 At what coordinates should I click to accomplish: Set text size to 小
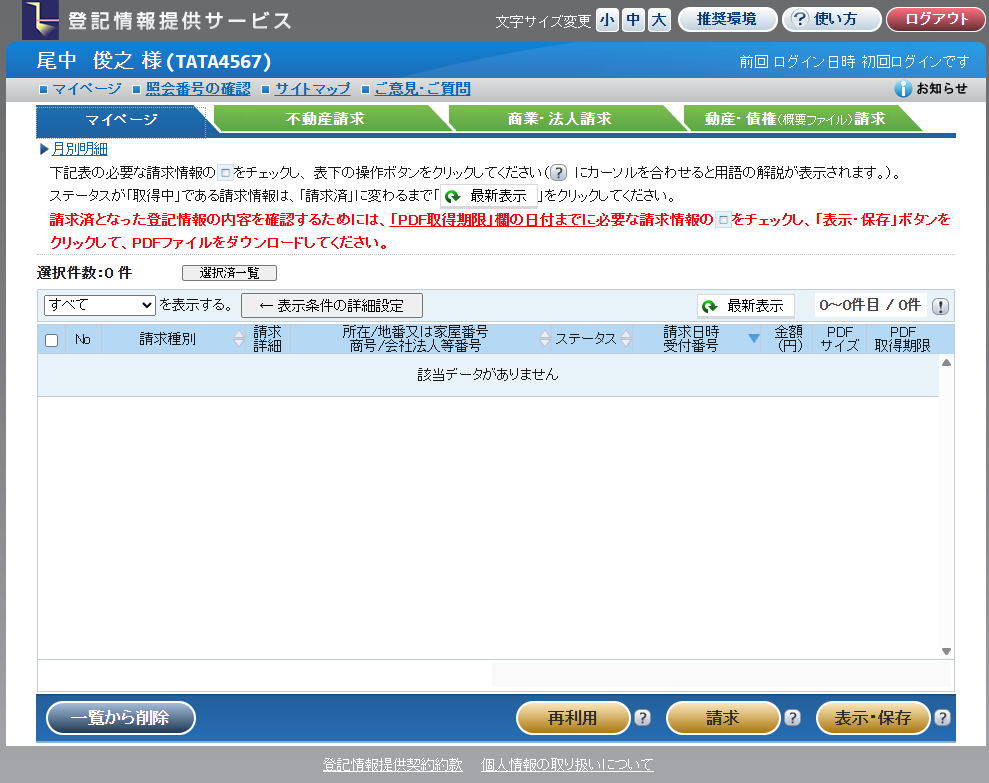[607, 20]
